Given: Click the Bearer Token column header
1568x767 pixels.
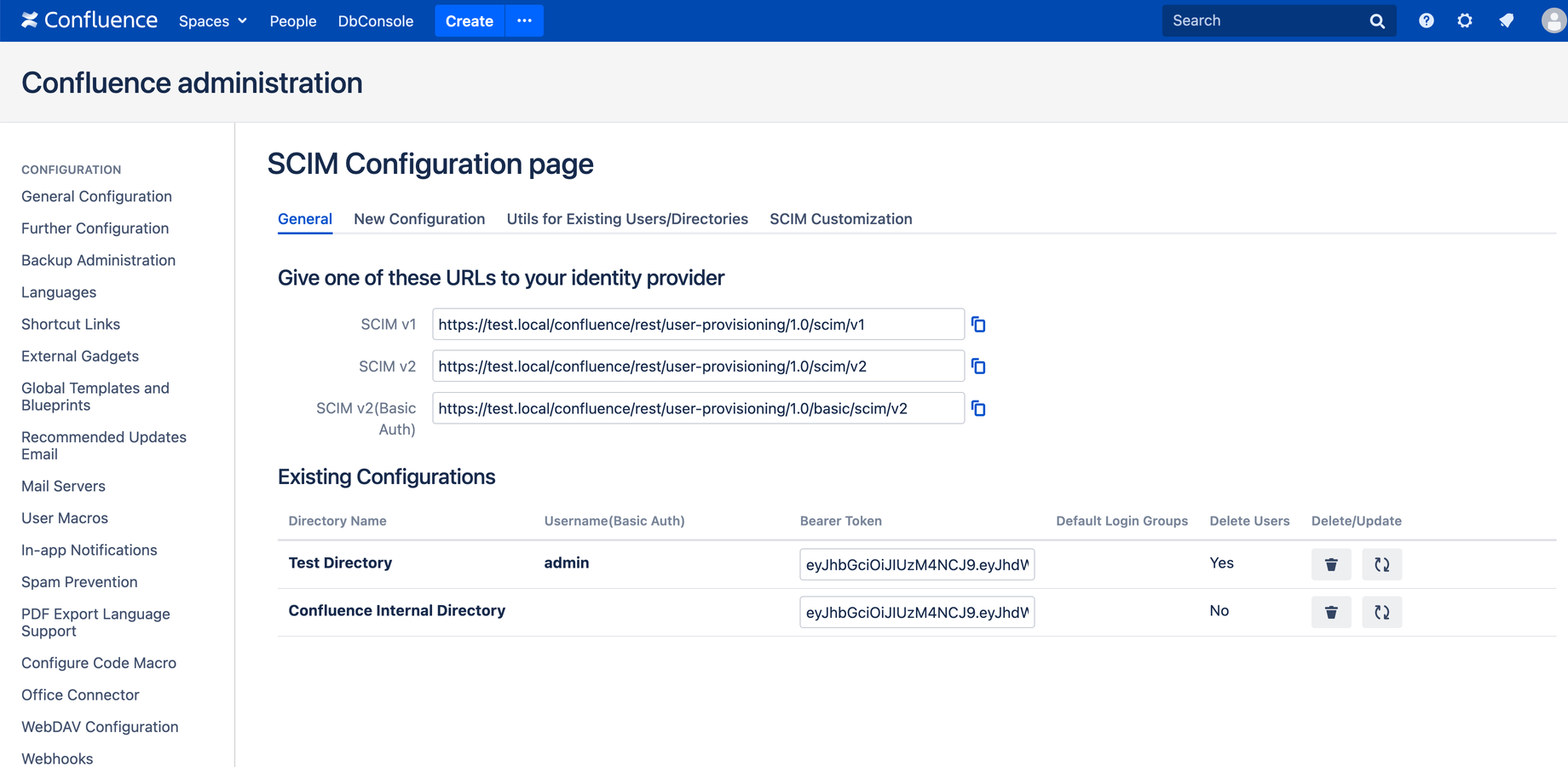Looking at the screenshot, I should [x=841, y=521].
